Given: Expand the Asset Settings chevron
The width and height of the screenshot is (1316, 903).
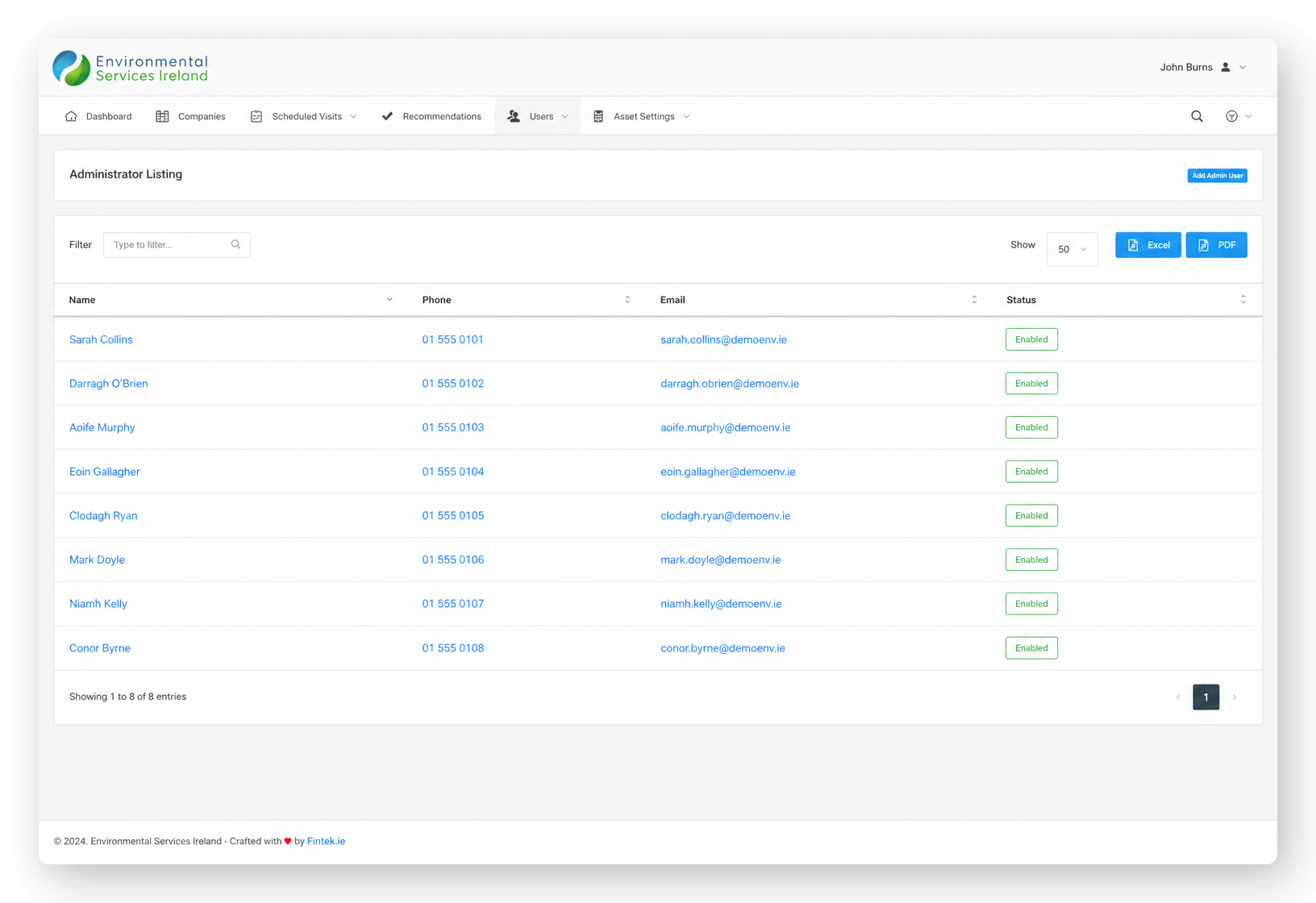Looking at the screenshot, I should pyautogui.click(x=686, y=117).
